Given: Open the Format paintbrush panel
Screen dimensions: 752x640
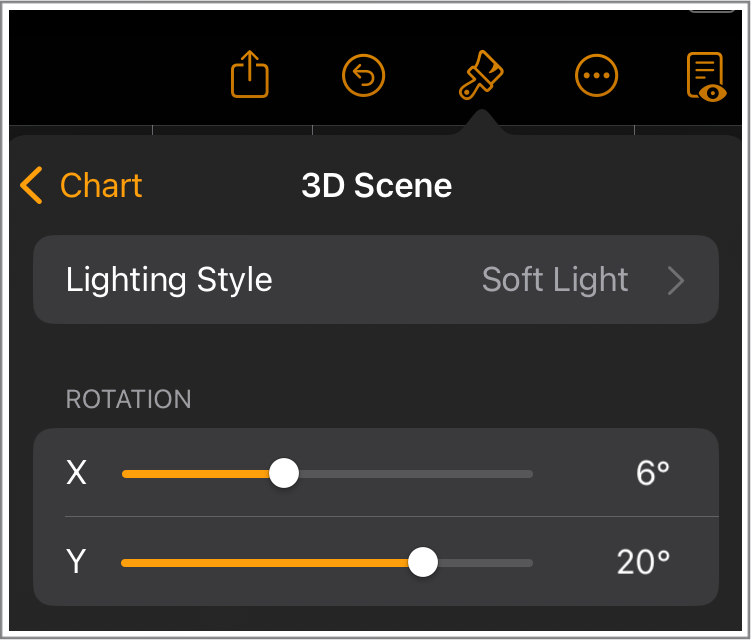Looking at the screenshot, I should click(x=480, y=76).
